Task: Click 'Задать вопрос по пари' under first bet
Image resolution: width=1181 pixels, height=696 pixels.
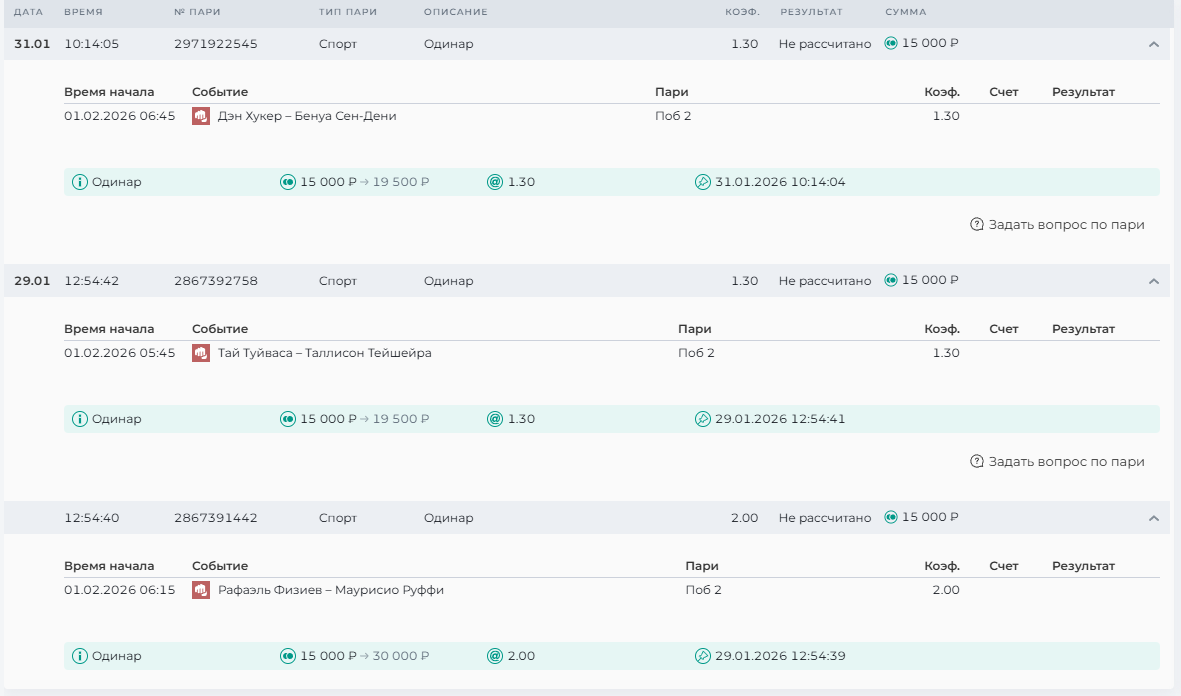Action: [x=1066, y=225]
